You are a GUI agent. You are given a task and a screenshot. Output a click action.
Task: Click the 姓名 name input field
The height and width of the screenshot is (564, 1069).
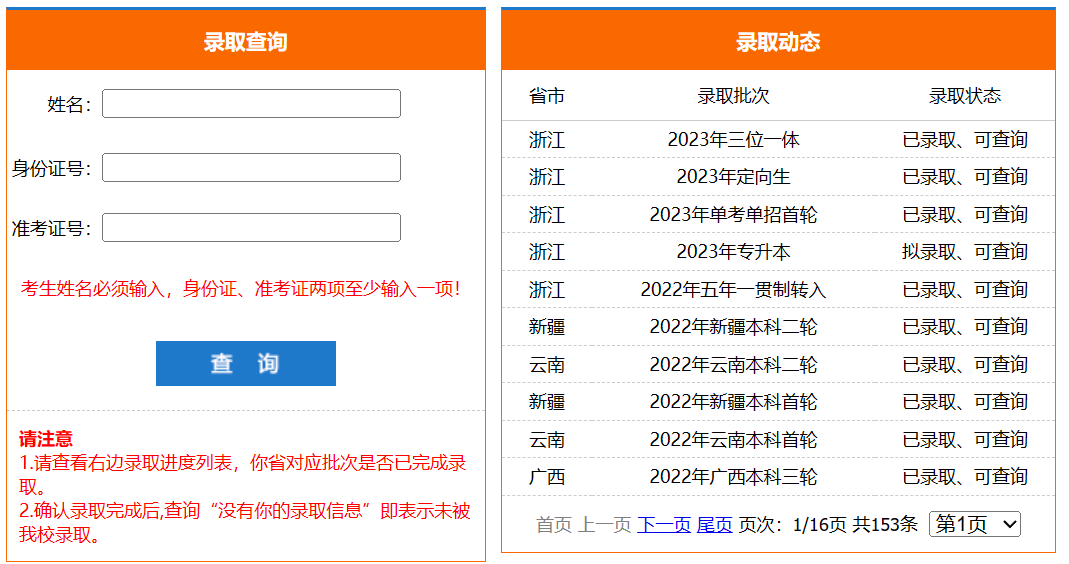pyautogui.click(x=251, y=104)
